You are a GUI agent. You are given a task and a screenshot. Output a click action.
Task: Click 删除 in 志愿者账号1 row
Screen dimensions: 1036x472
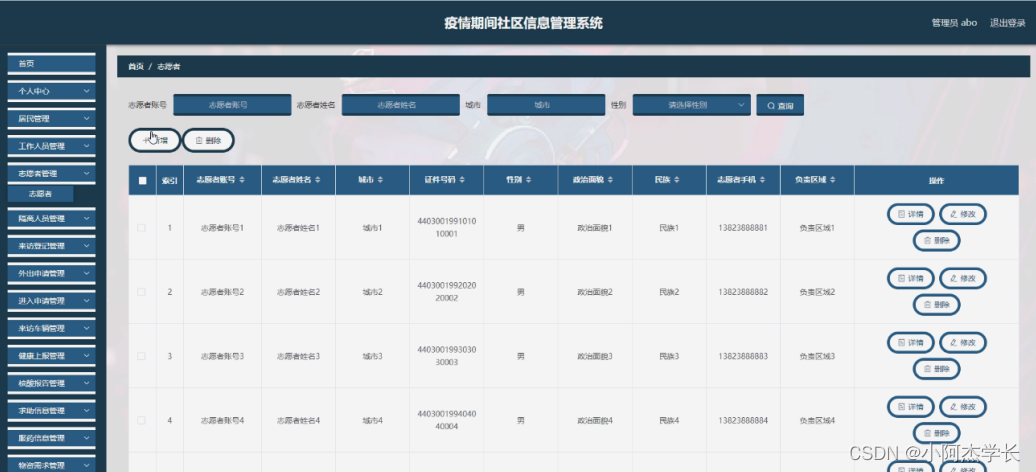click(x=936, y=241)
